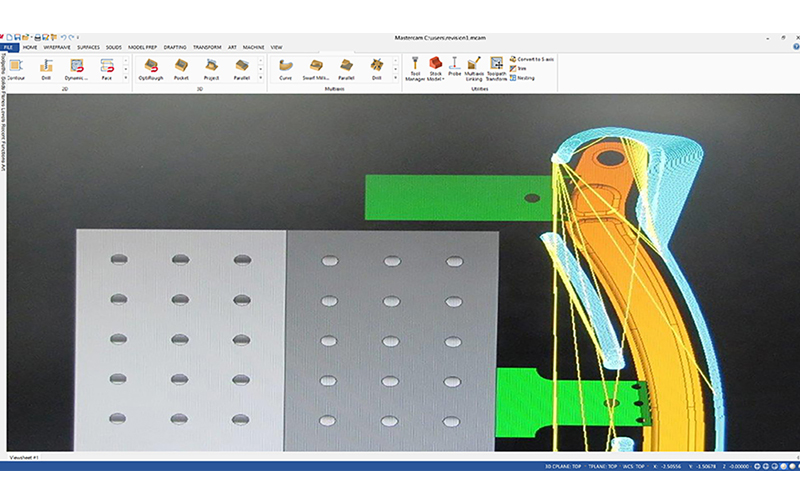Switch to the HOME tab

click(30, 47)
